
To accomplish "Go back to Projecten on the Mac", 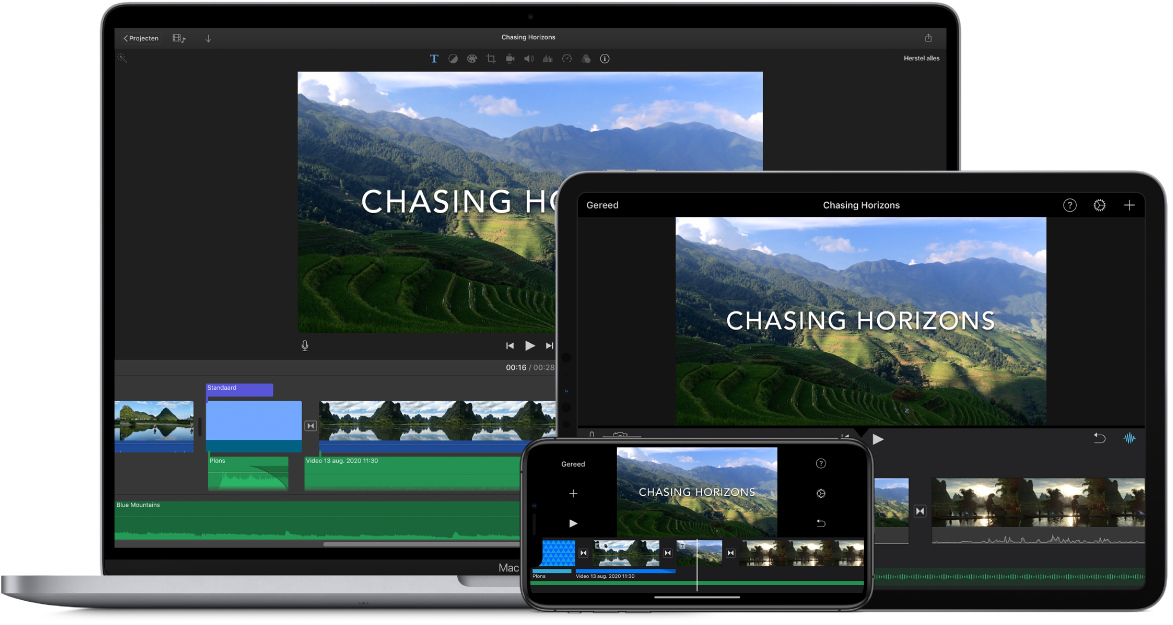I will [x=141, y=38].
